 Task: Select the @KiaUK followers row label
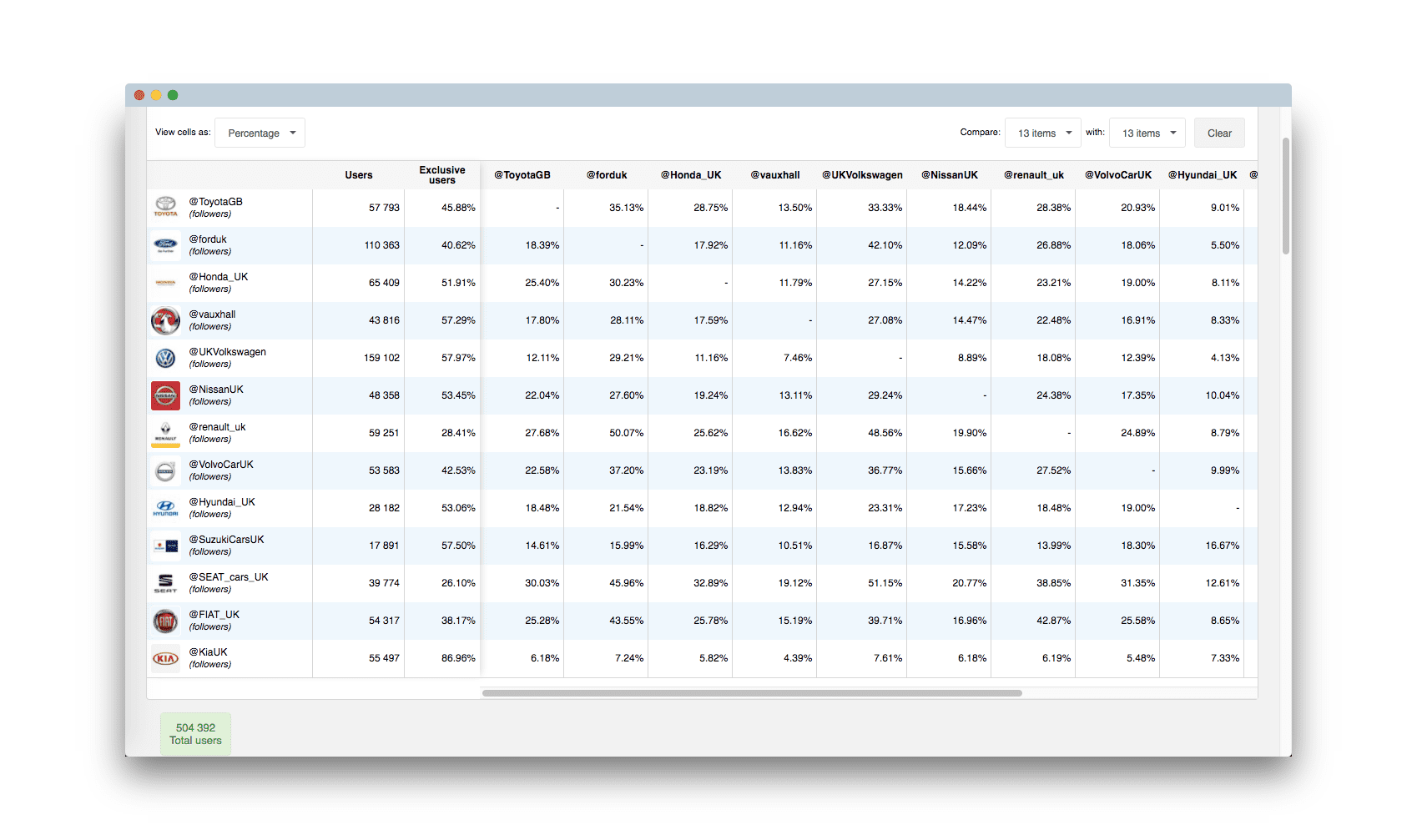coord(209,658)
